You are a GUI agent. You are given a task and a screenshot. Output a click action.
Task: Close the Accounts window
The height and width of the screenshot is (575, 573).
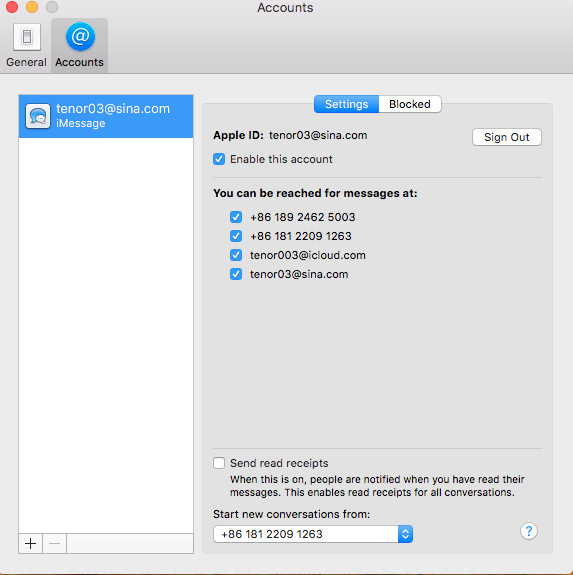pos(12,7)
